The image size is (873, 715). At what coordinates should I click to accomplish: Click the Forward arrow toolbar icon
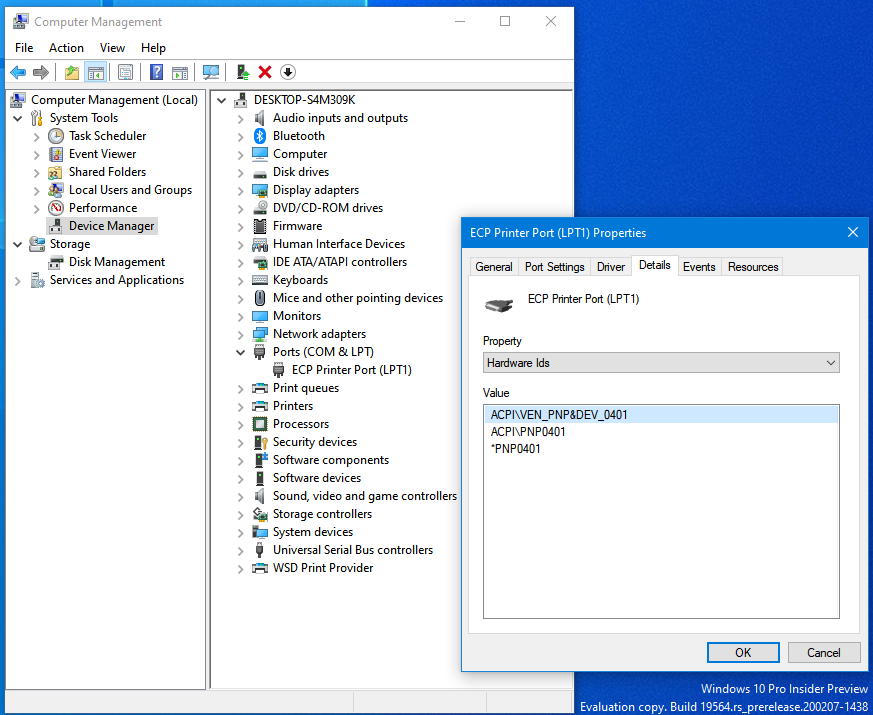[41, 72]
